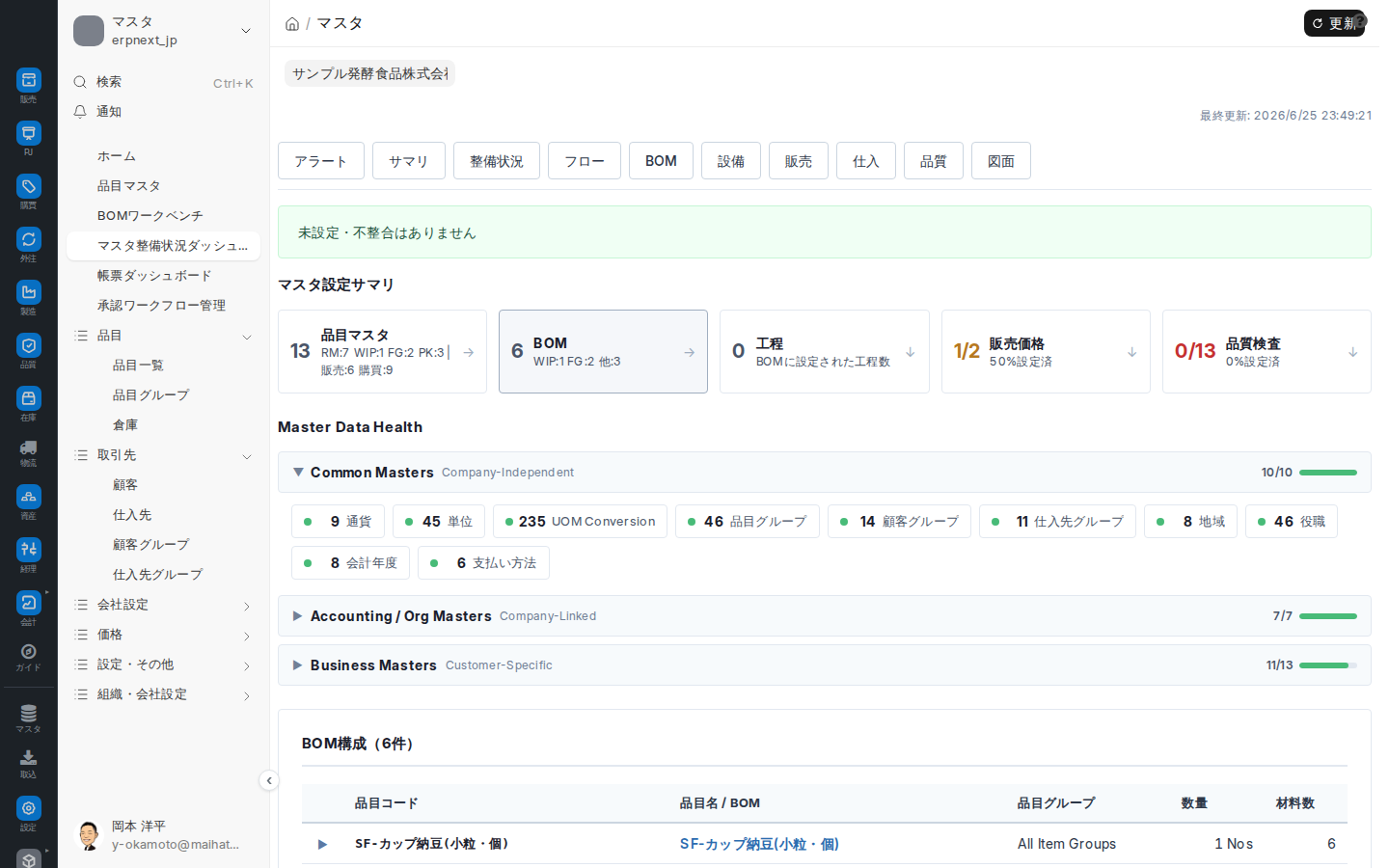Collapse the sidebar with the chevron button
Screen dimensions: 1389x868
click(269, 780)
